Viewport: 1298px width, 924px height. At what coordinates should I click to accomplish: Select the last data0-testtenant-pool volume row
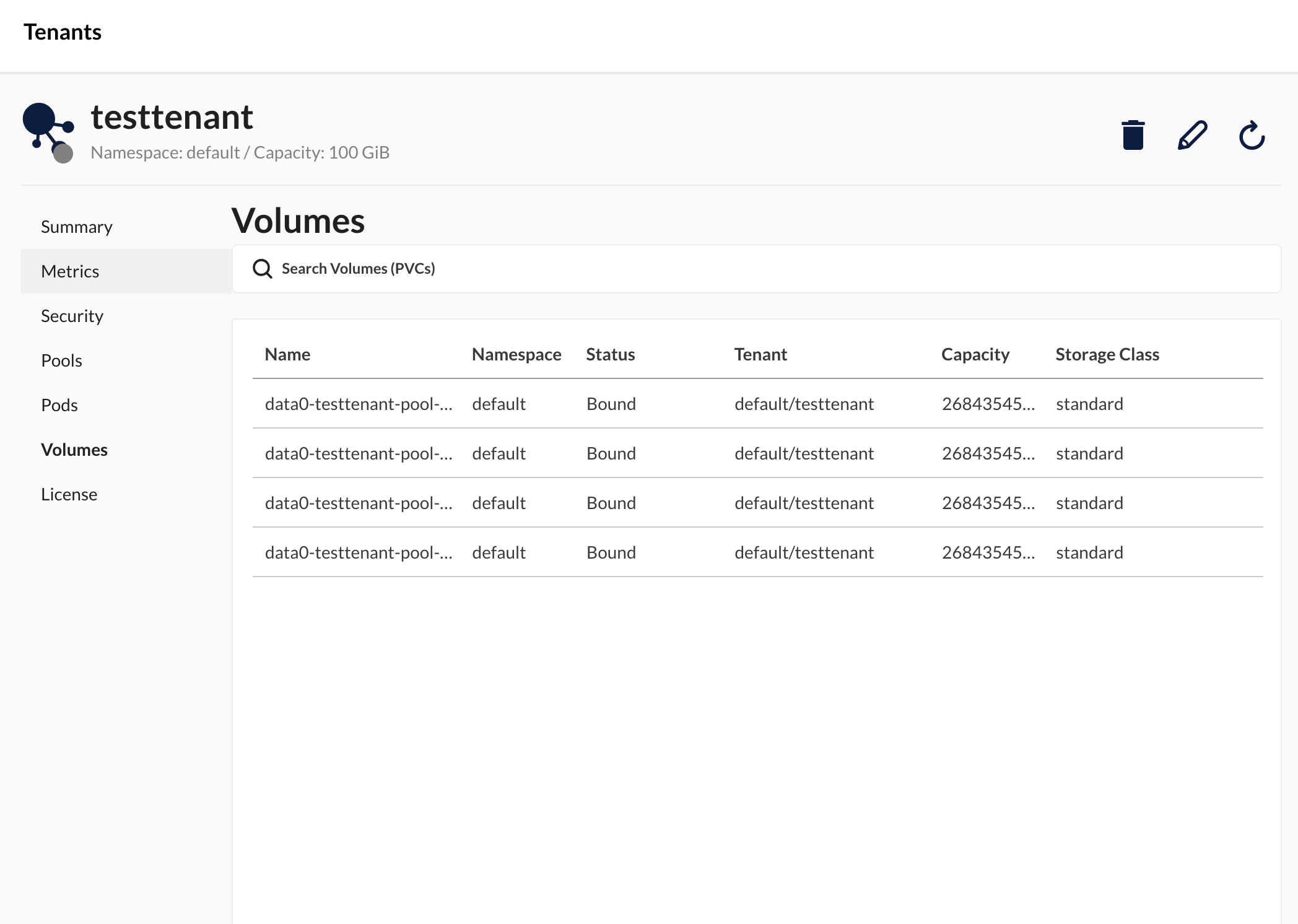359,552
